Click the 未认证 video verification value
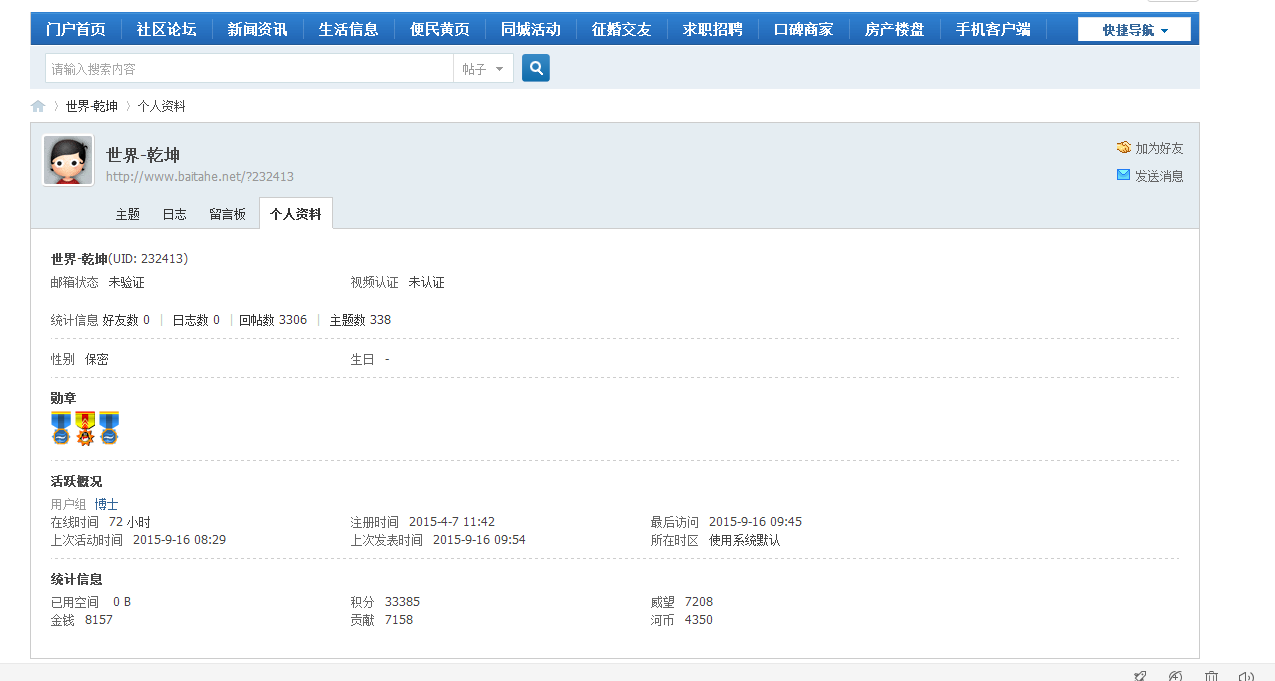The image size is (1275, 681). coord(426,283)
